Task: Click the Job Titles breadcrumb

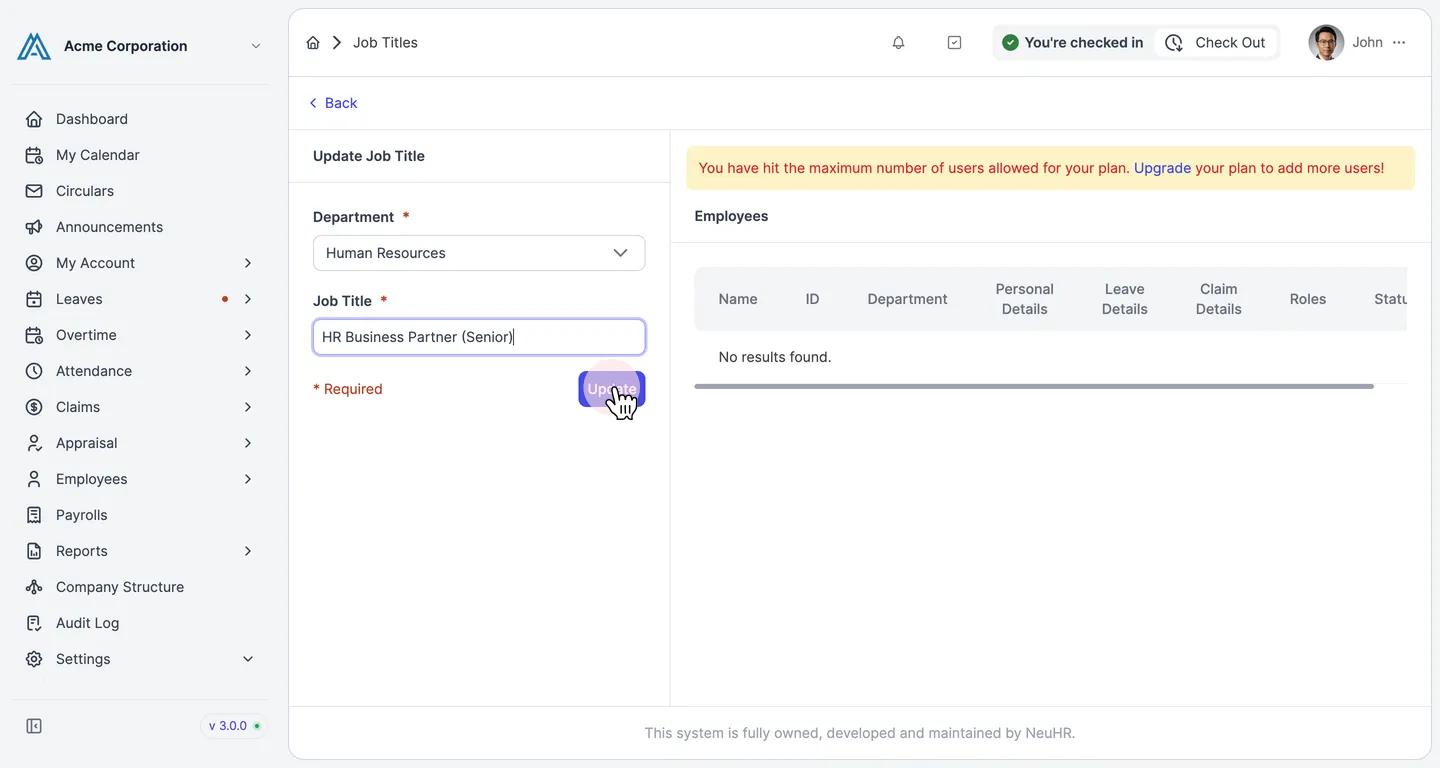Action: pyautogui.click(x=385, y=43)
